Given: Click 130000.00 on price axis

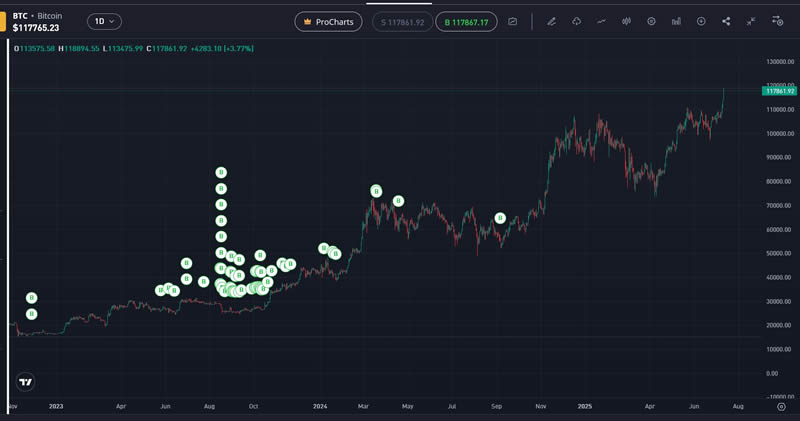Looking at the screenshot, I should pos(780,62).
